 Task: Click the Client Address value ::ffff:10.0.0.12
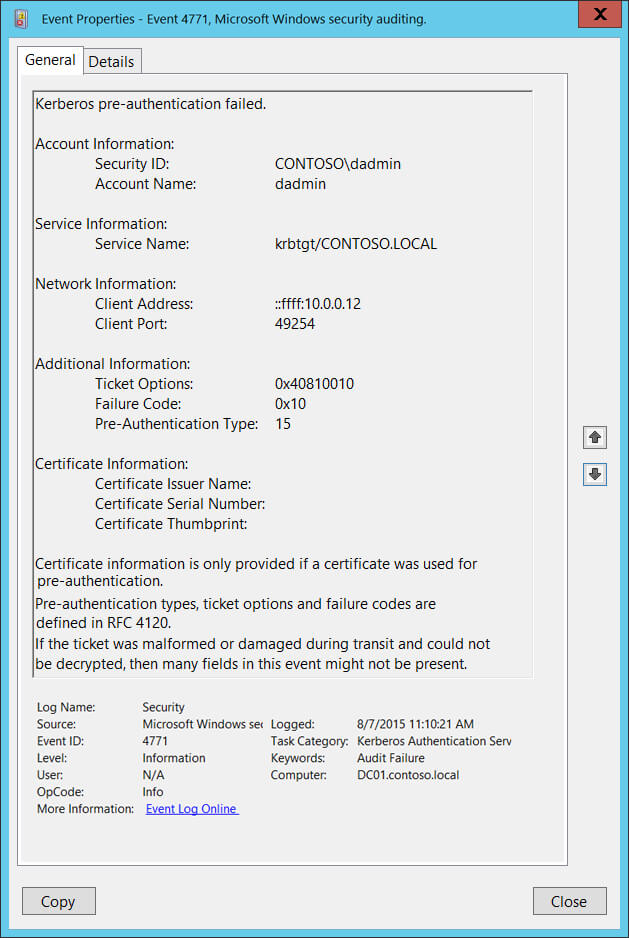point(317,304)
